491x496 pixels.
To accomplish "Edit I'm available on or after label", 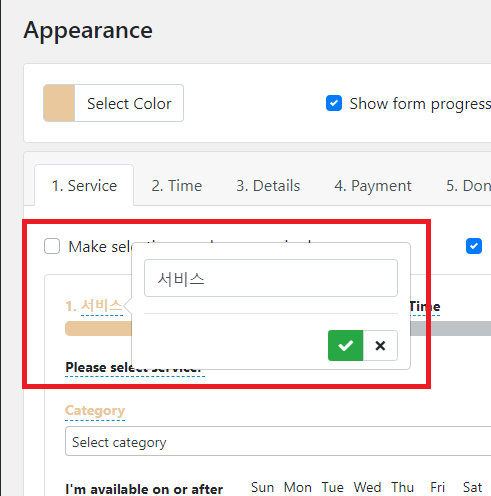I will (144, 489).
